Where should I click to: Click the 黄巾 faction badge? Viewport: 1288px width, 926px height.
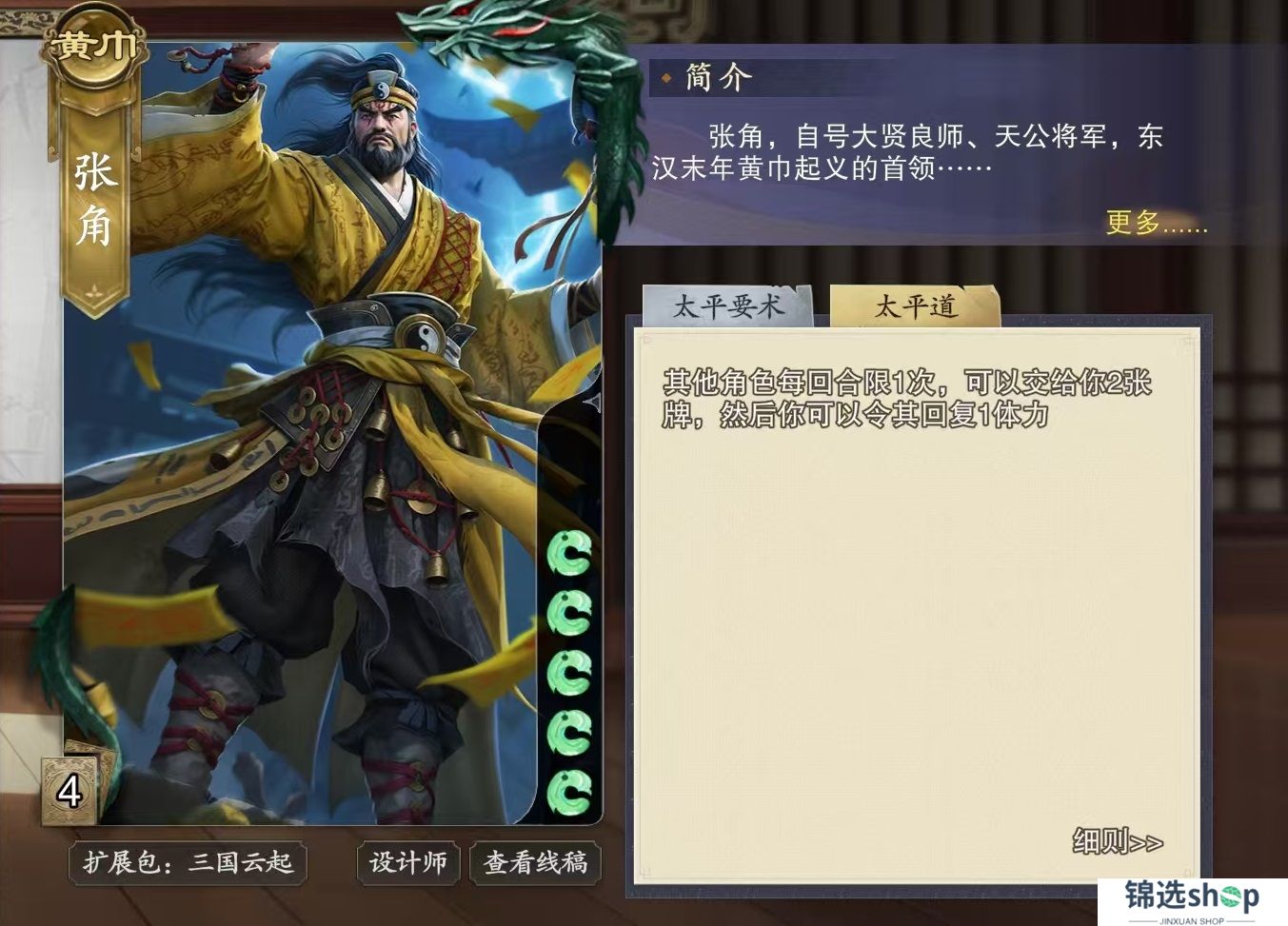point(95,46)
